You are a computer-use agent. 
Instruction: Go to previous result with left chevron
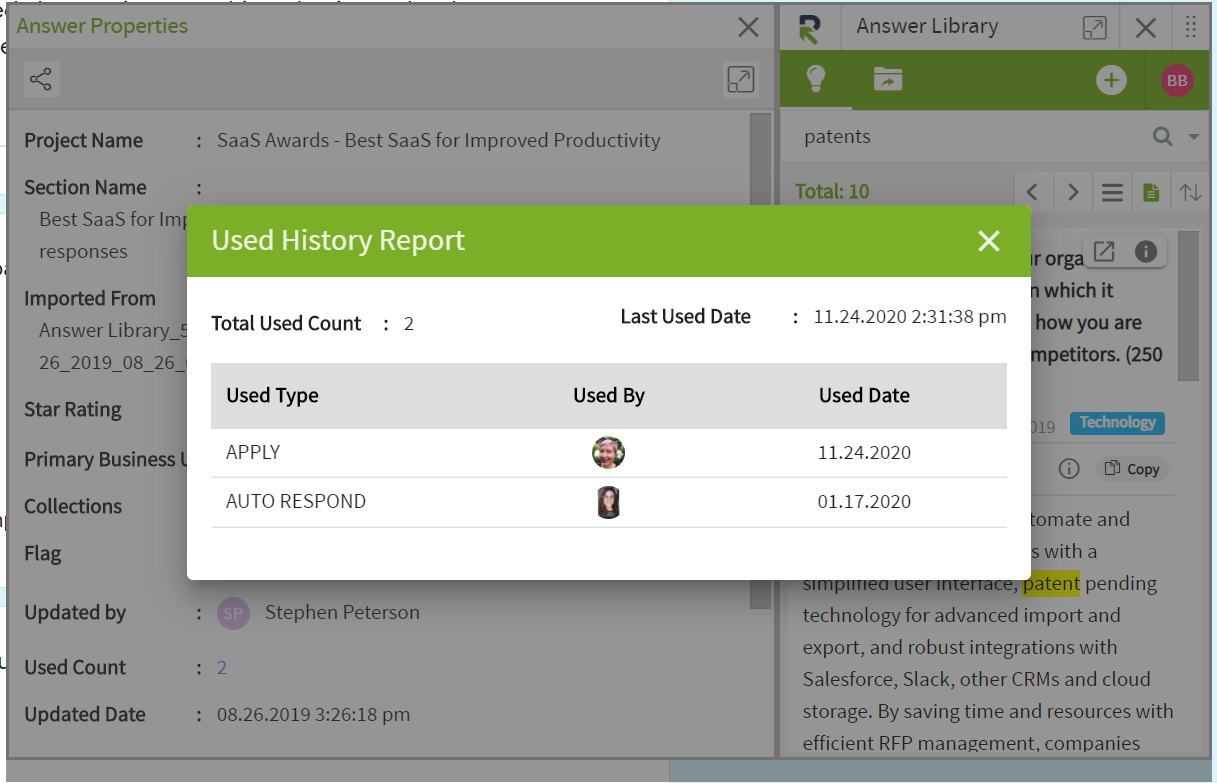(1033, 191)
